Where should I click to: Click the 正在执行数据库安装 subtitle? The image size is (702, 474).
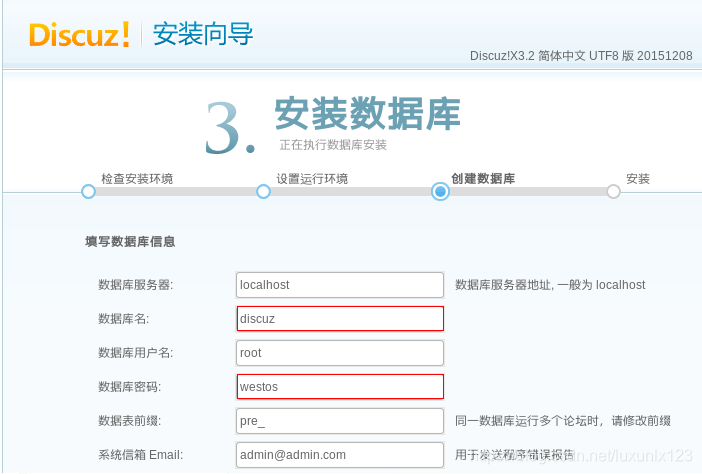click(x=333, y=145)
